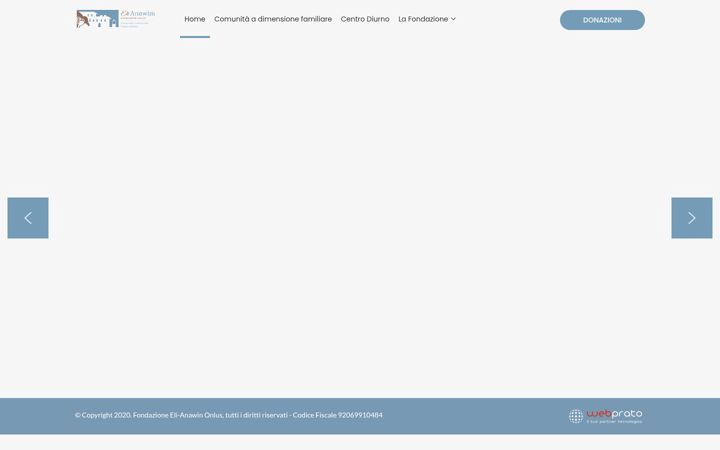Advance to next slide with right arrow
This screenshot has width=720, height=450.
click(x=692, y=218)
